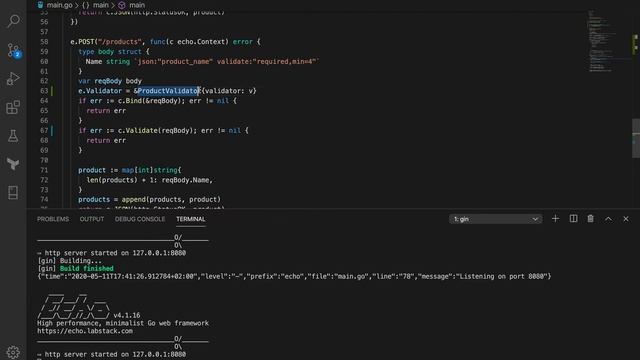The image size is (640, 360).
Task: Close the terminal panel
Action: 626,219
